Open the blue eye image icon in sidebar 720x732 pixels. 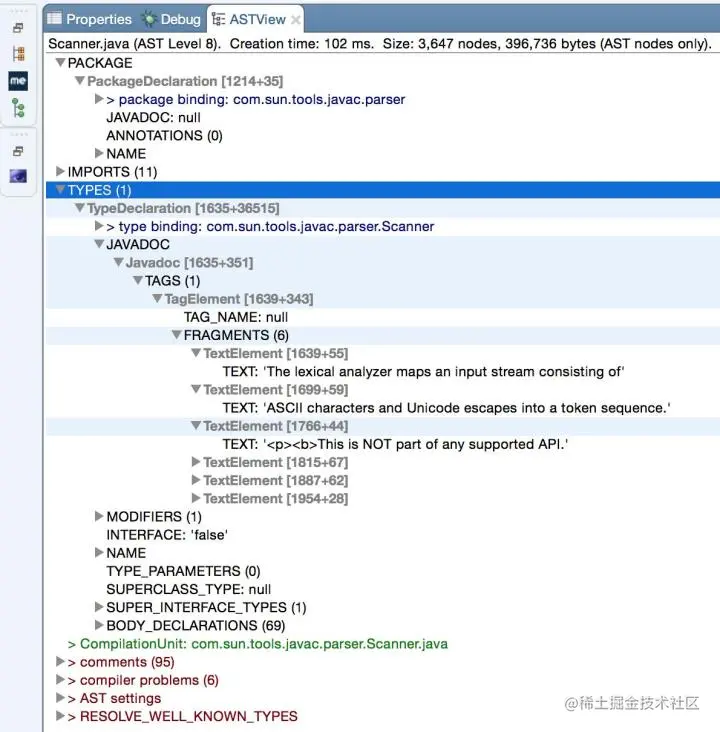(x=18, y=176)
